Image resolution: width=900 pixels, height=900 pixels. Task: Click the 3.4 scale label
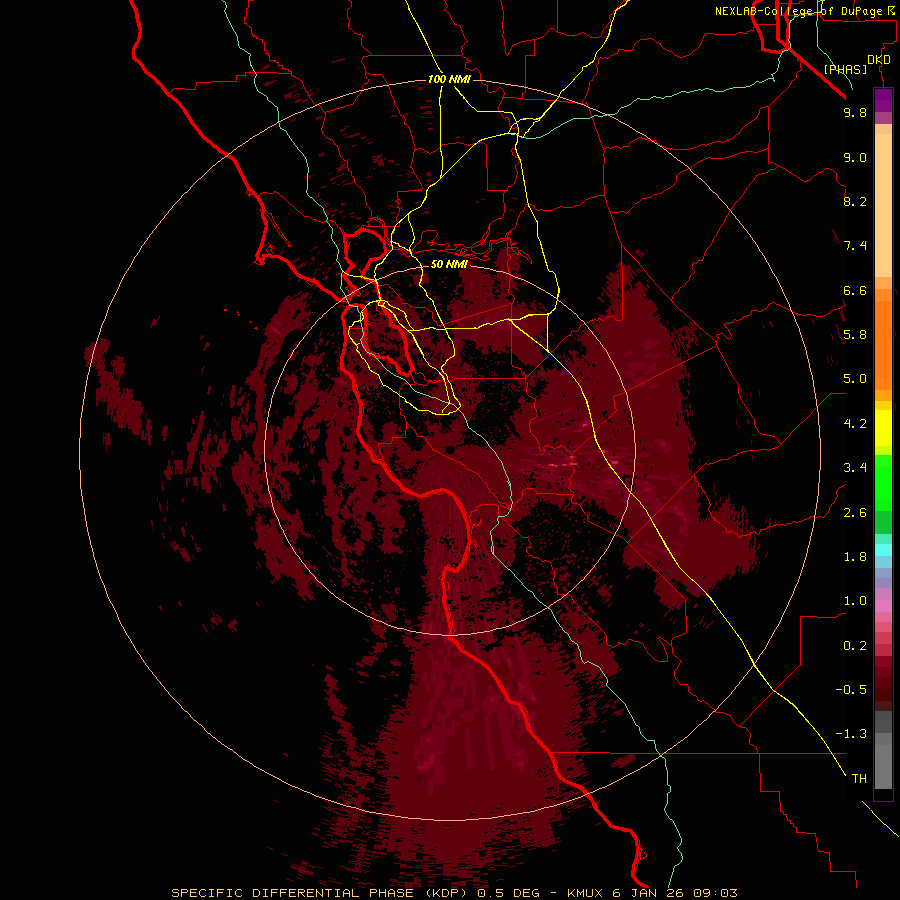point(855,468)
